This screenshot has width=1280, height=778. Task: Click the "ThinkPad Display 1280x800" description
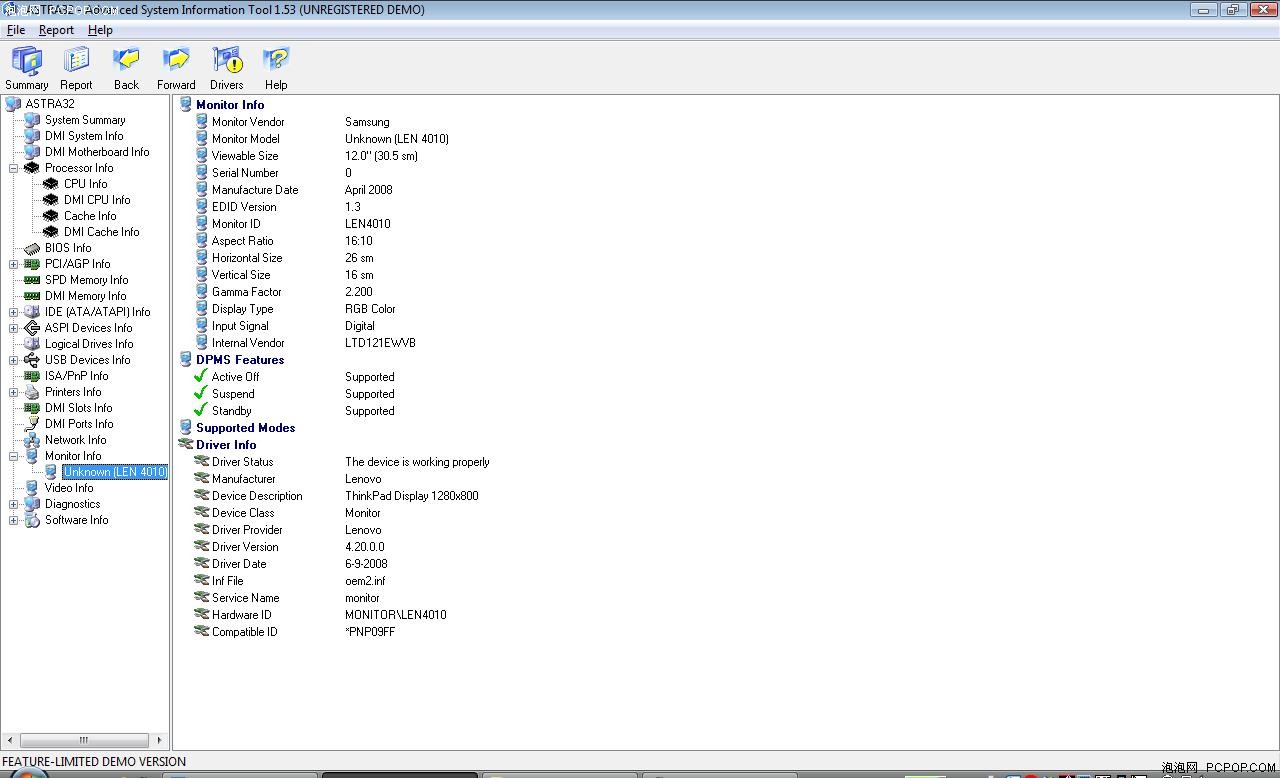[x=412, y=496]
